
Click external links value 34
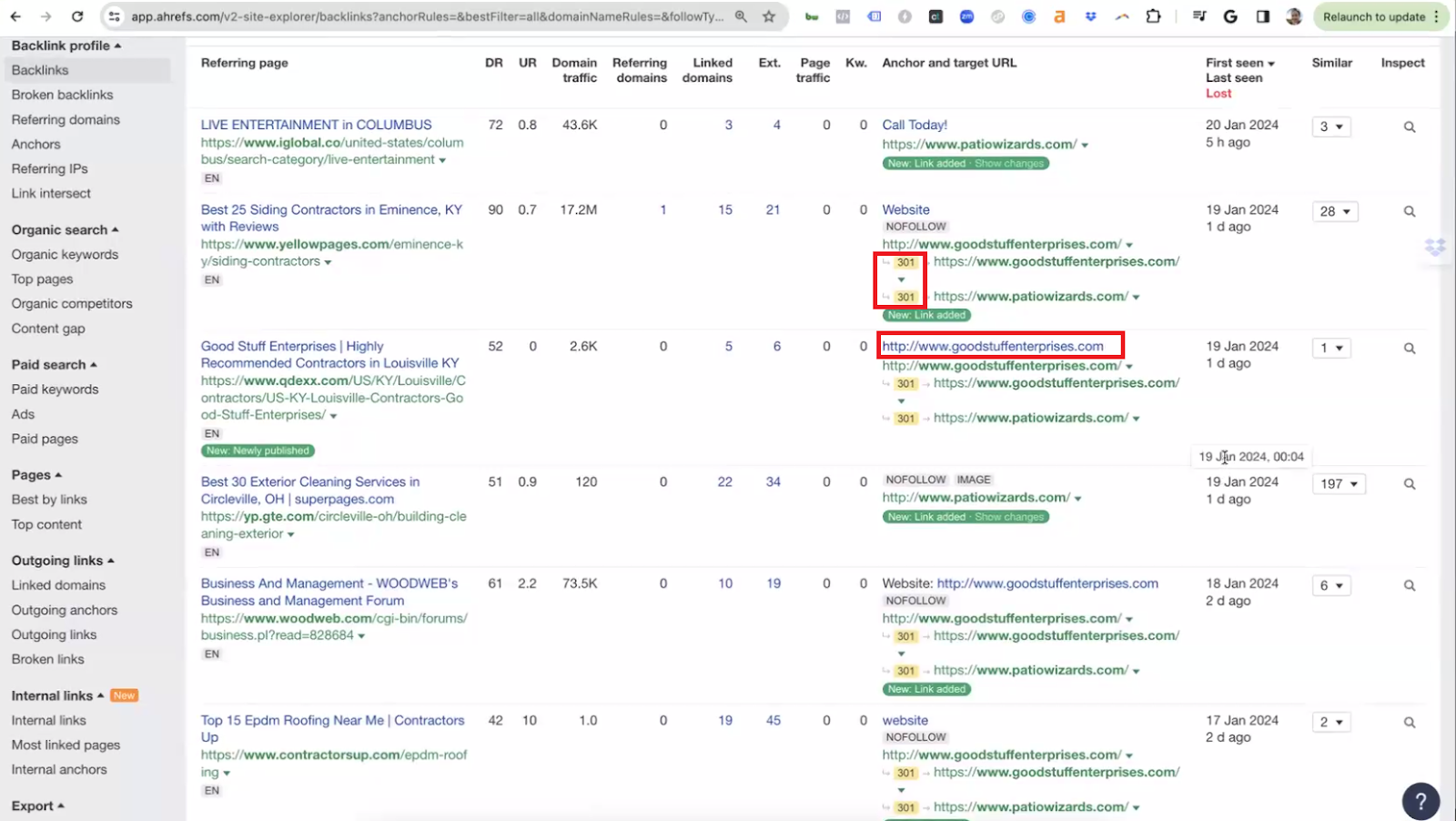click(x=773, y=481)
